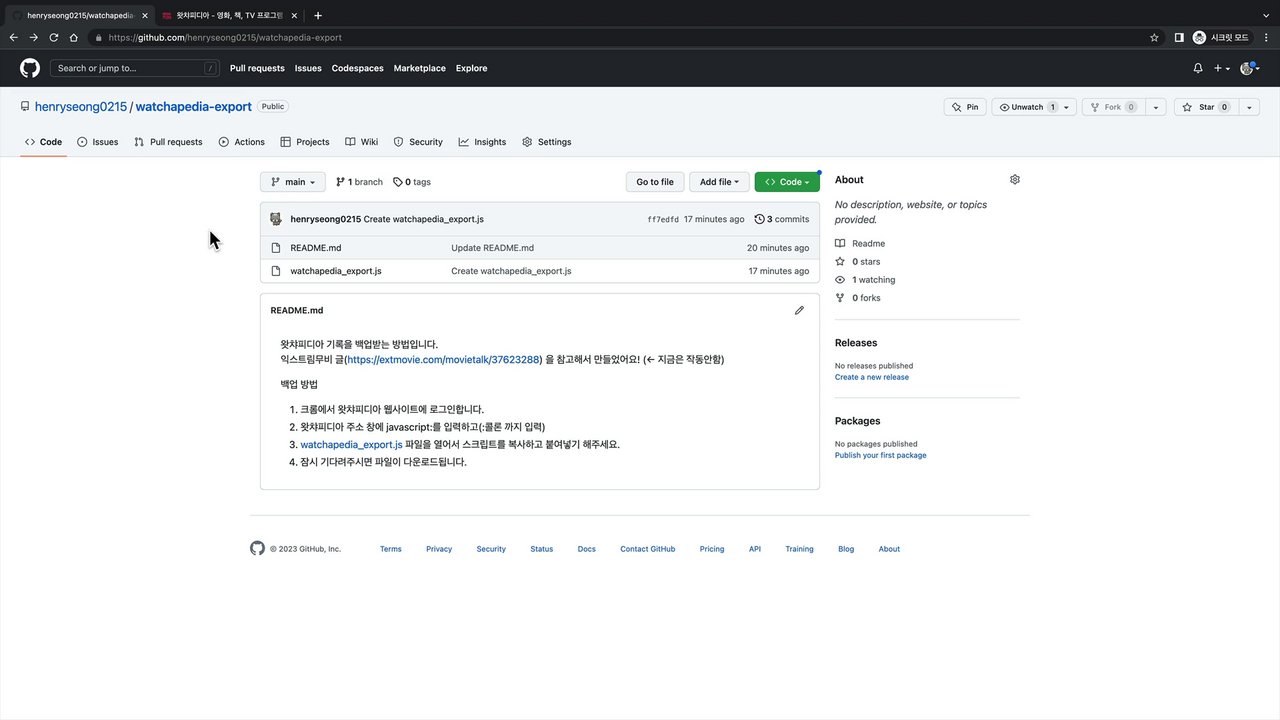View the 3 commits history
The height and width of the screenshot is (720, 1280).
pos(782,219)
